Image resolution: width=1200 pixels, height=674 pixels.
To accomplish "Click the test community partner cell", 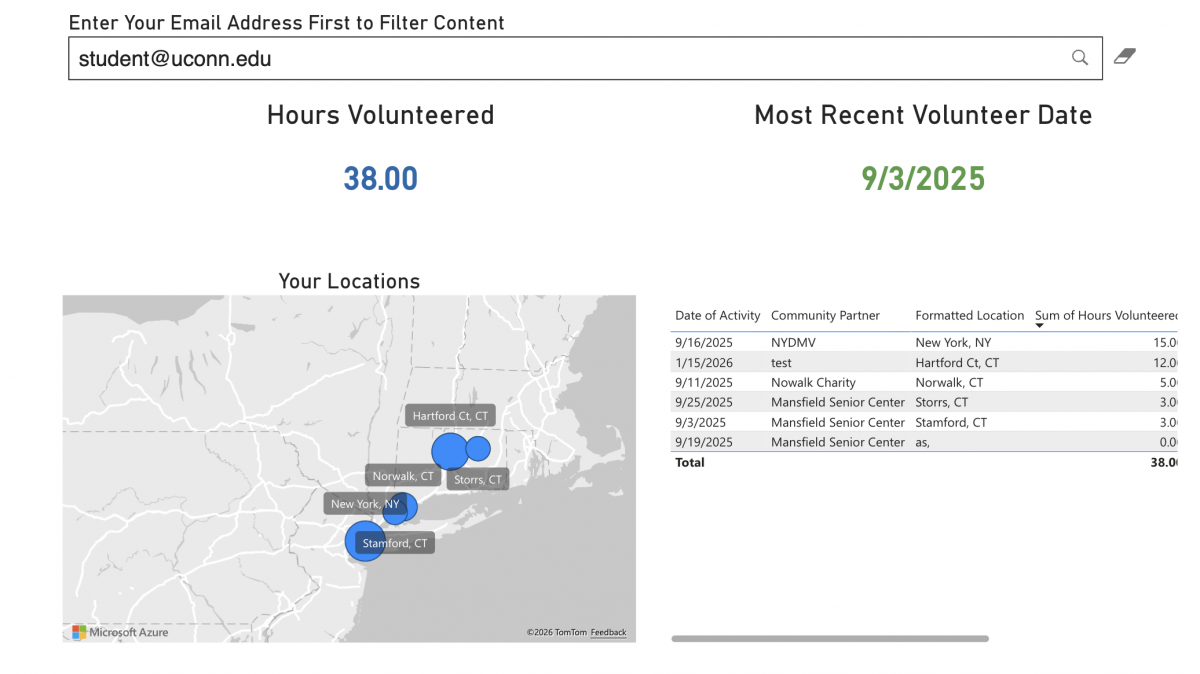I will [x=781, y=362].
